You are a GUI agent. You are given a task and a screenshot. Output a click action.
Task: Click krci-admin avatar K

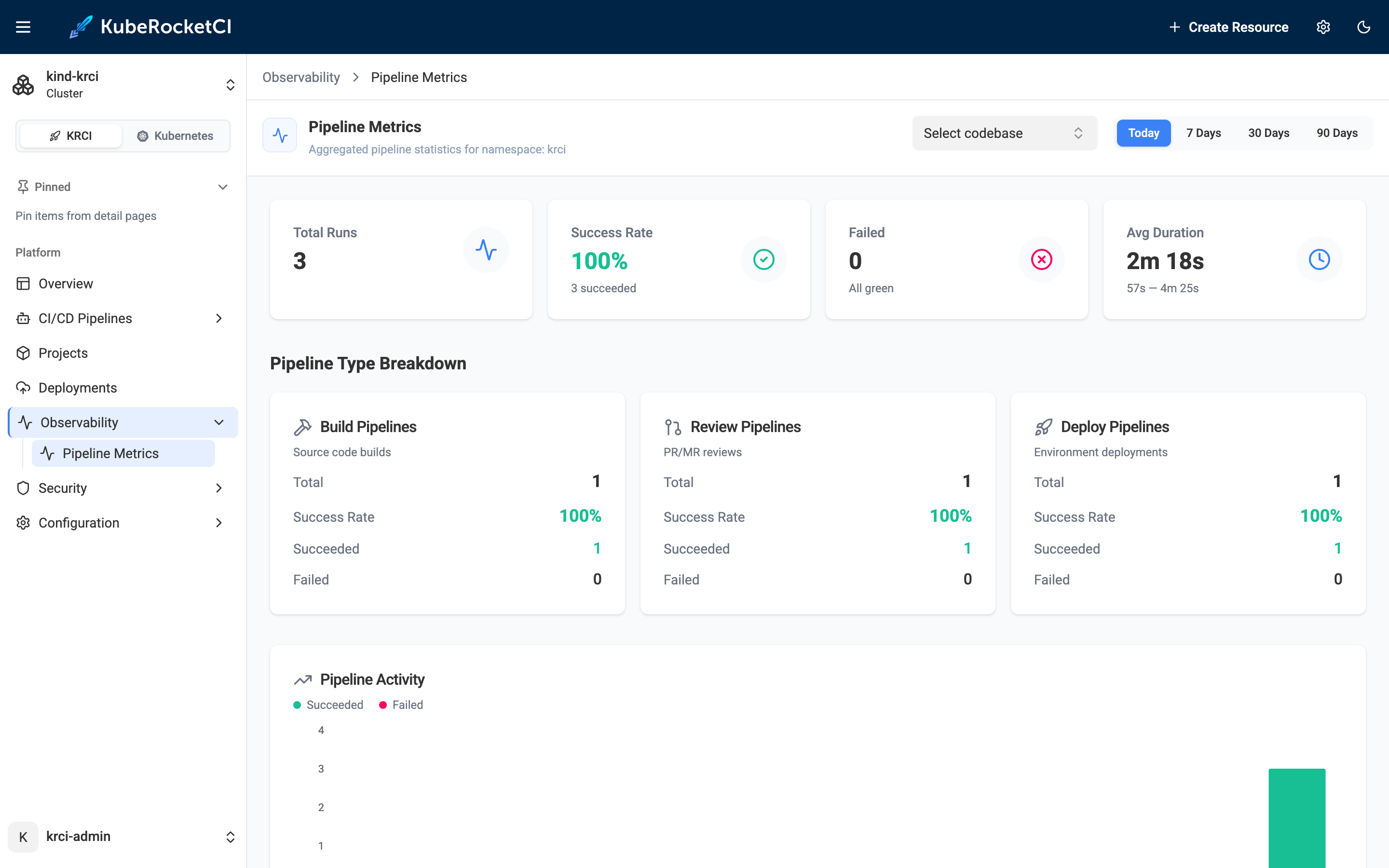point(23,837)
